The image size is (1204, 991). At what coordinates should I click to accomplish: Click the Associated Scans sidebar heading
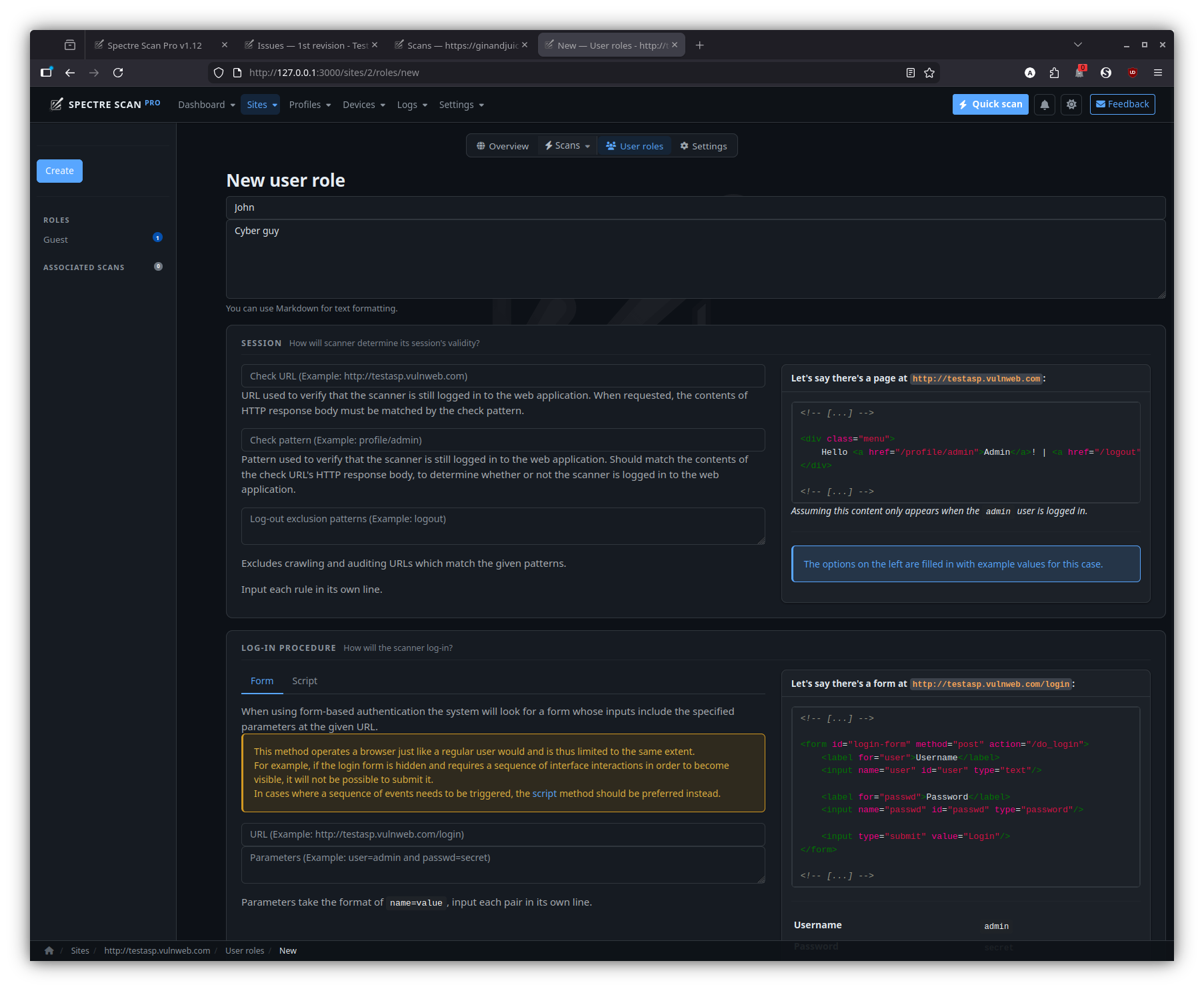click(84, 267)
